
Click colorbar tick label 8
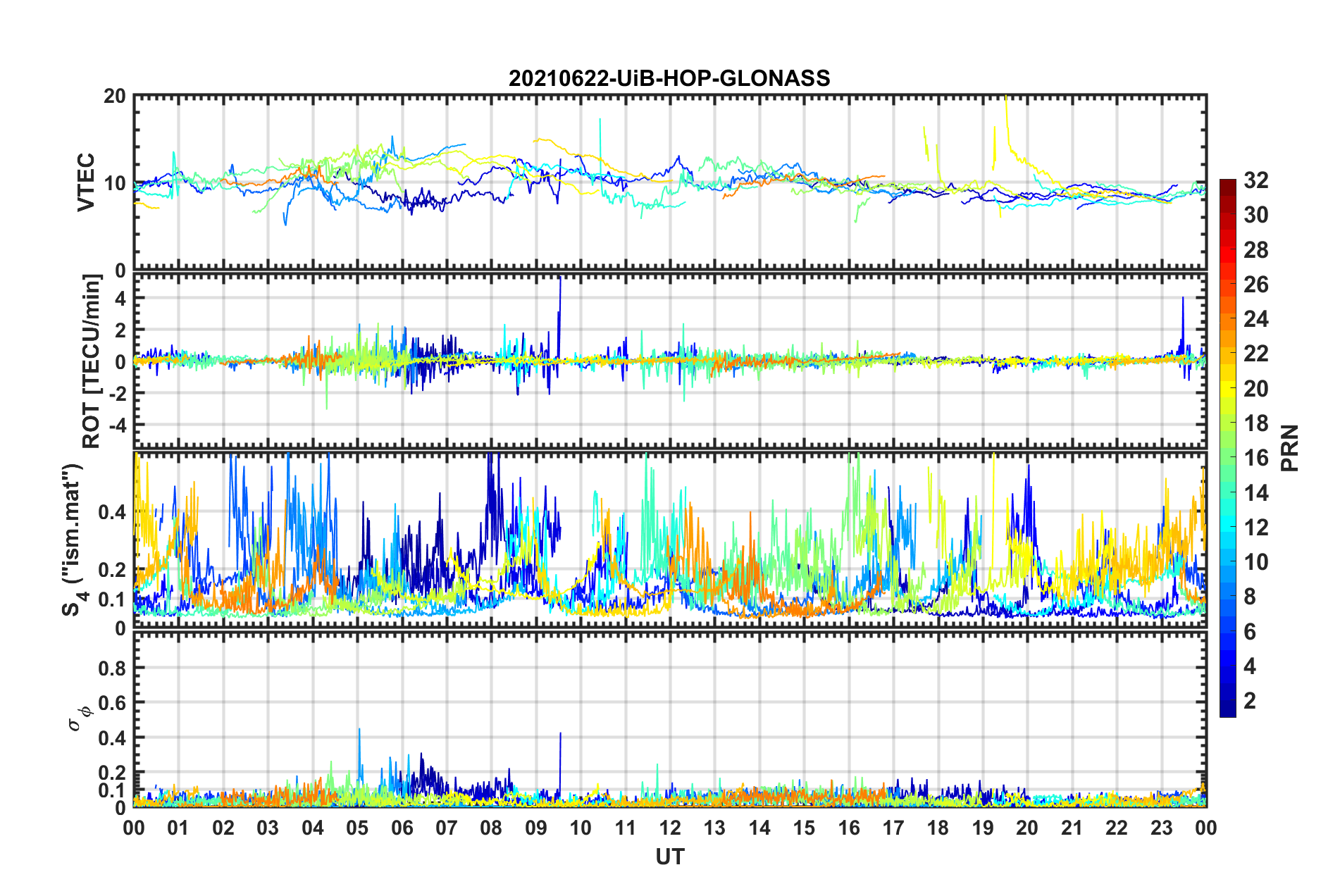tap(1250, 597)
